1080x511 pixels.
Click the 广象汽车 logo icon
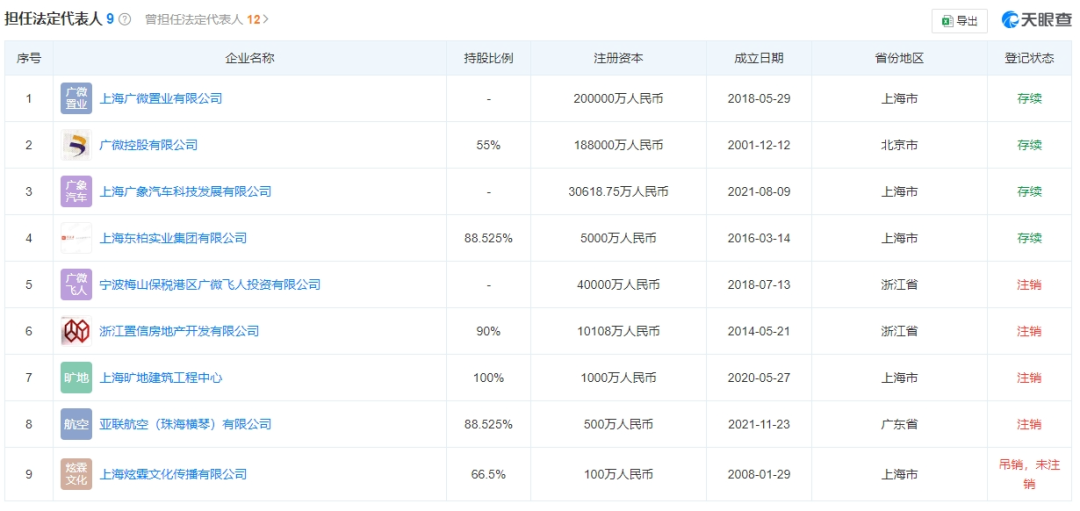[76, 191]
